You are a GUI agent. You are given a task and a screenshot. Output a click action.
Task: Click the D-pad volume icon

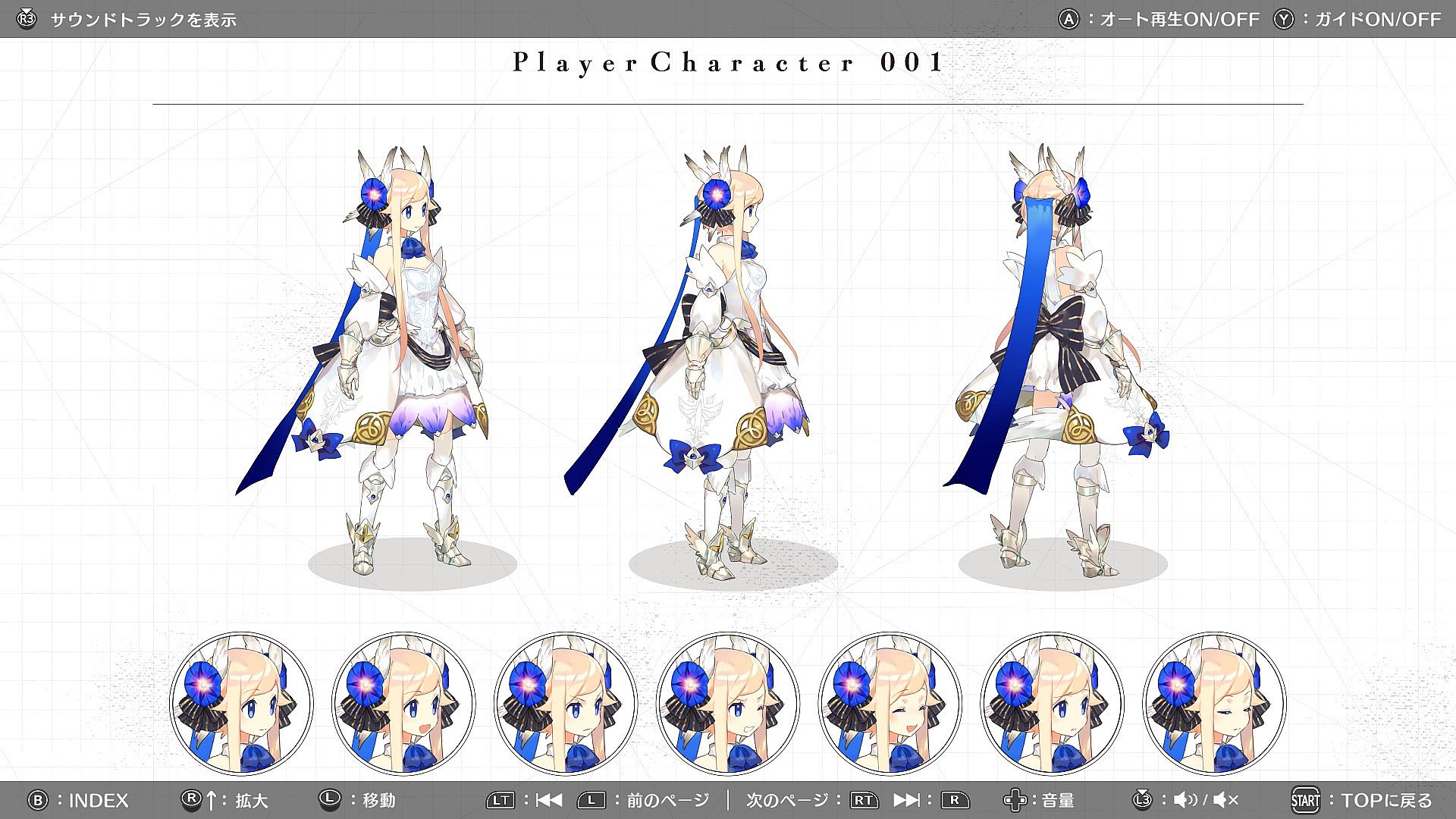[x=1014, y=800]
